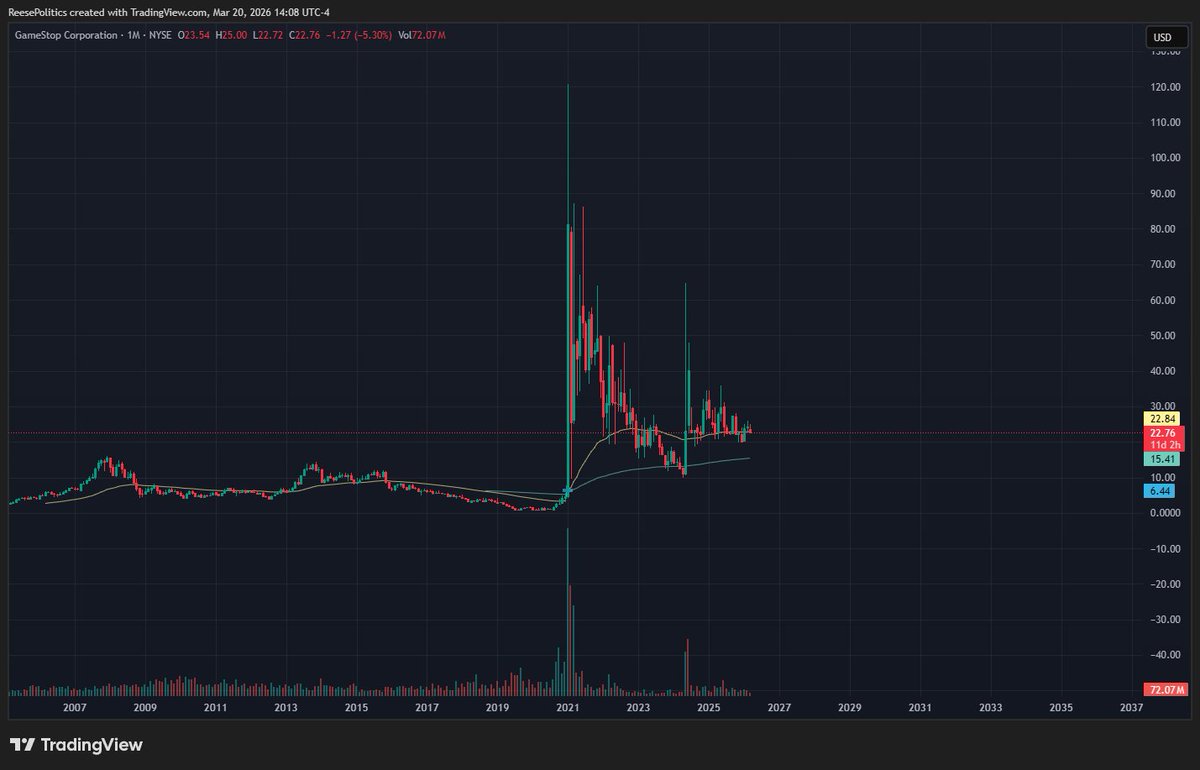This screenshot has height=770, width=1200.
Task: Click the 2013 year on time axis
Action: tap(286, 708)
